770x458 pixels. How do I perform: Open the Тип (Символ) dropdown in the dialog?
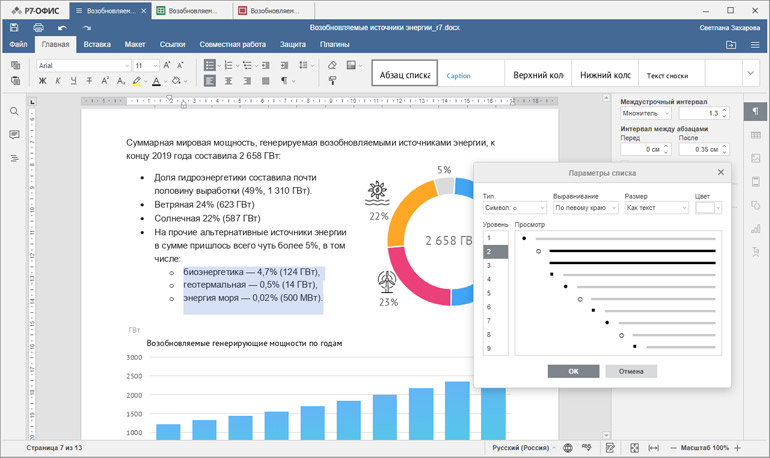[x=513, y=208]
